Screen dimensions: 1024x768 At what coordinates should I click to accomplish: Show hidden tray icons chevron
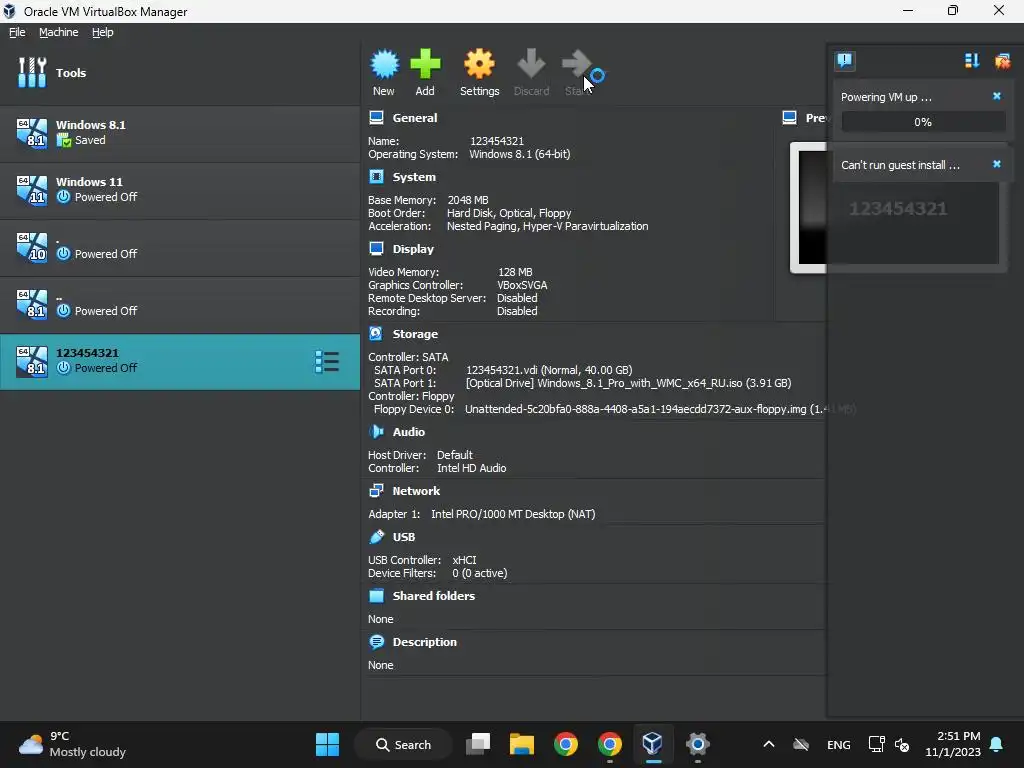pos(769,744)
